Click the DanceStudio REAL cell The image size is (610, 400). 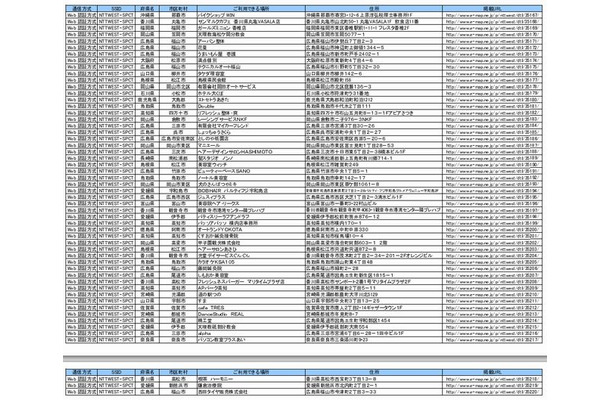tap(251, 314)
